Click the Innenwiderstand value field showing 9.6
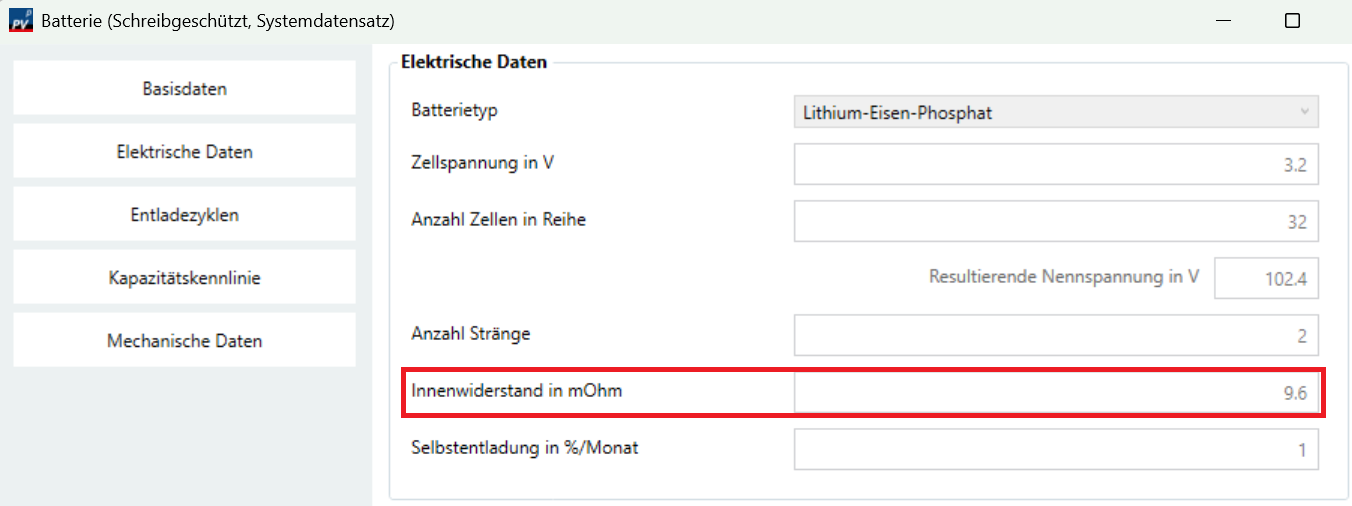This screenshot has height=506, width=1352. [x=1055, y=393]
